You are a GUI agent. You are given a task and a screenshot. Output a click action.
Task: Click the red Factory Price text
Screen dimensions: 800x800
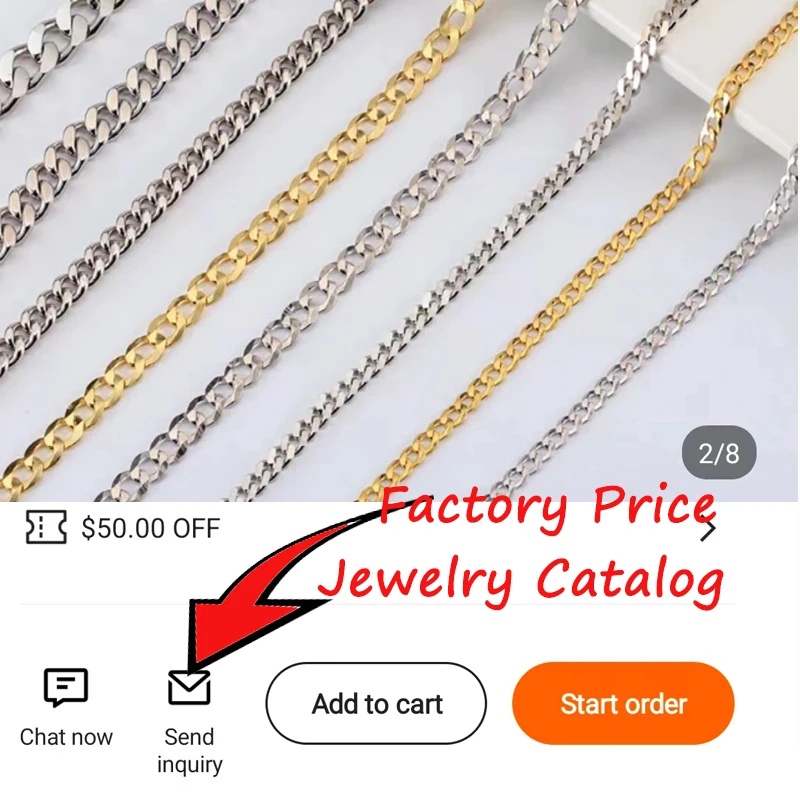[548, 506]
